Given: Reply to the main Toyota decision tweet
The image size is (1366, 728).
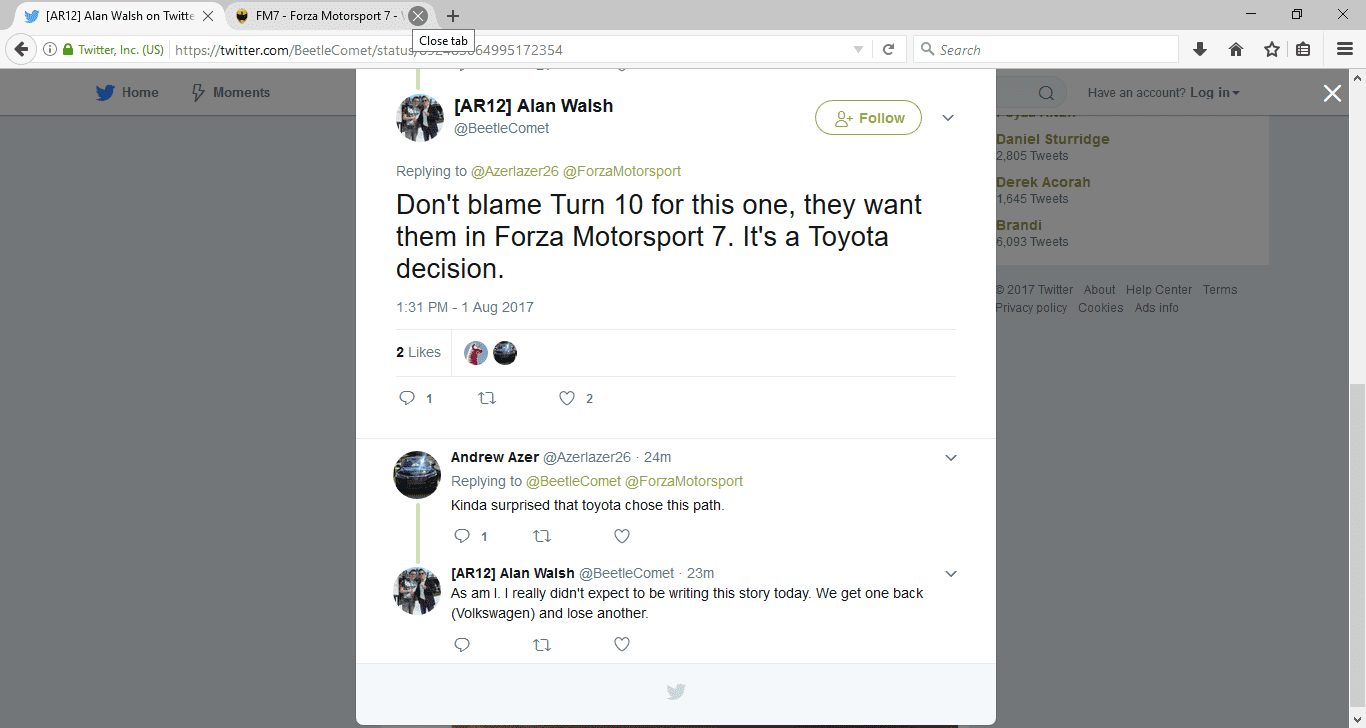Looking at the screenshot, I should (407, 398).
